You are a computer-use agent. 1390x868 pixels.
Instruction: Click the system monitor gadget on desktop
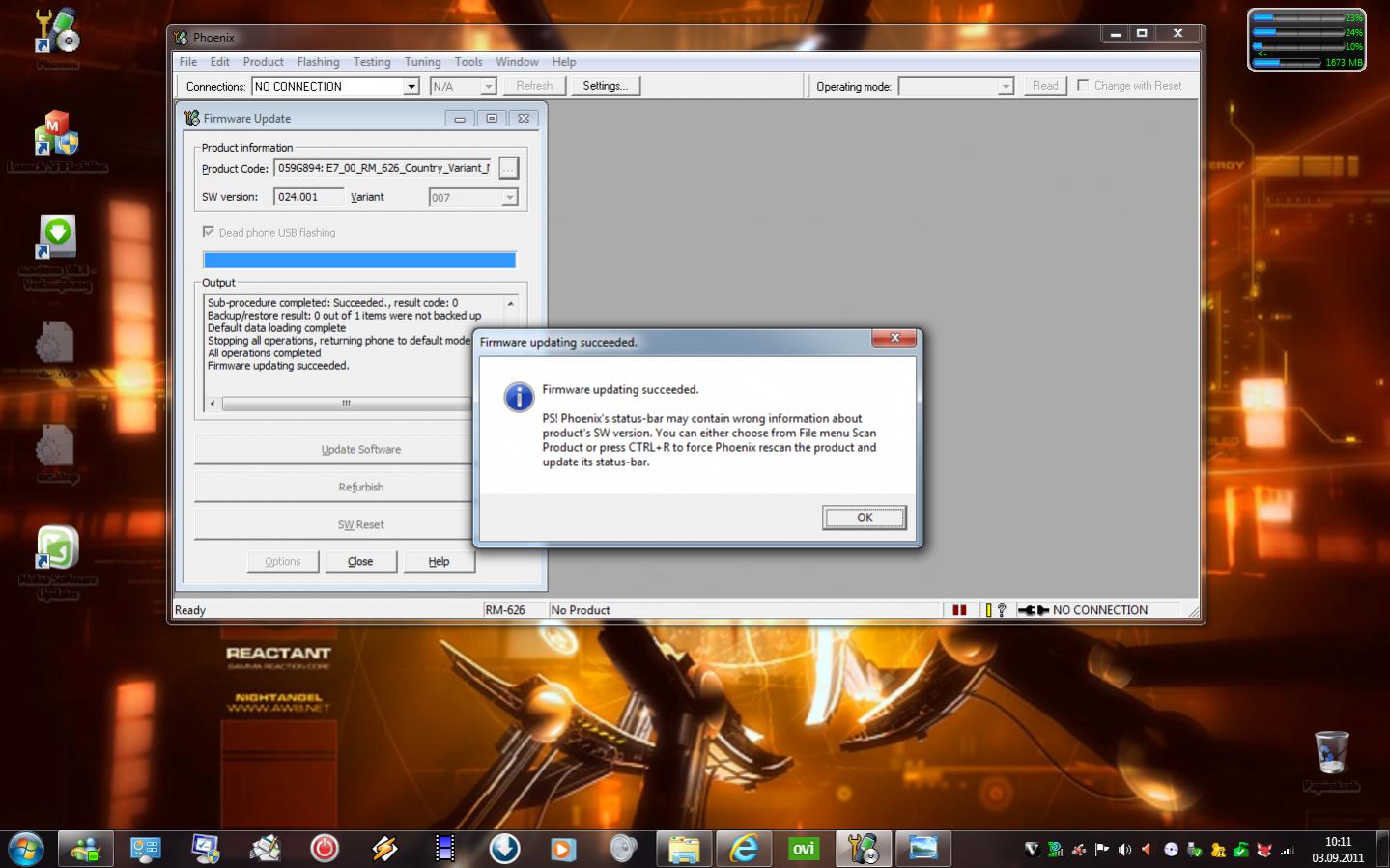[x=1307, y=40]
